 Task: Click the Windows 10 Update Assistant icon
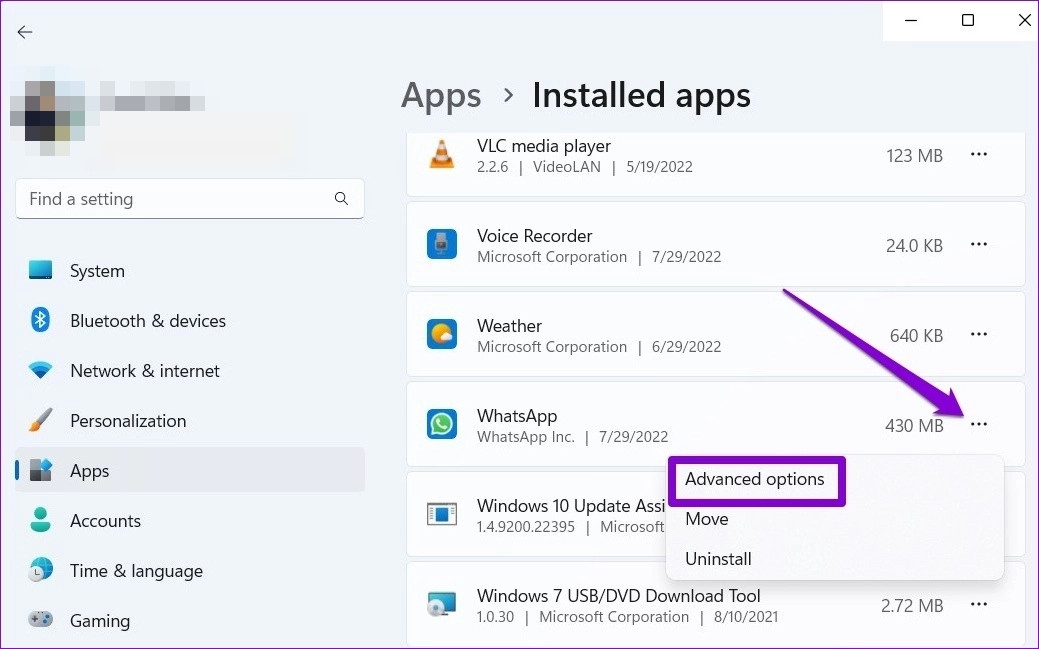[x=441, y=514]
